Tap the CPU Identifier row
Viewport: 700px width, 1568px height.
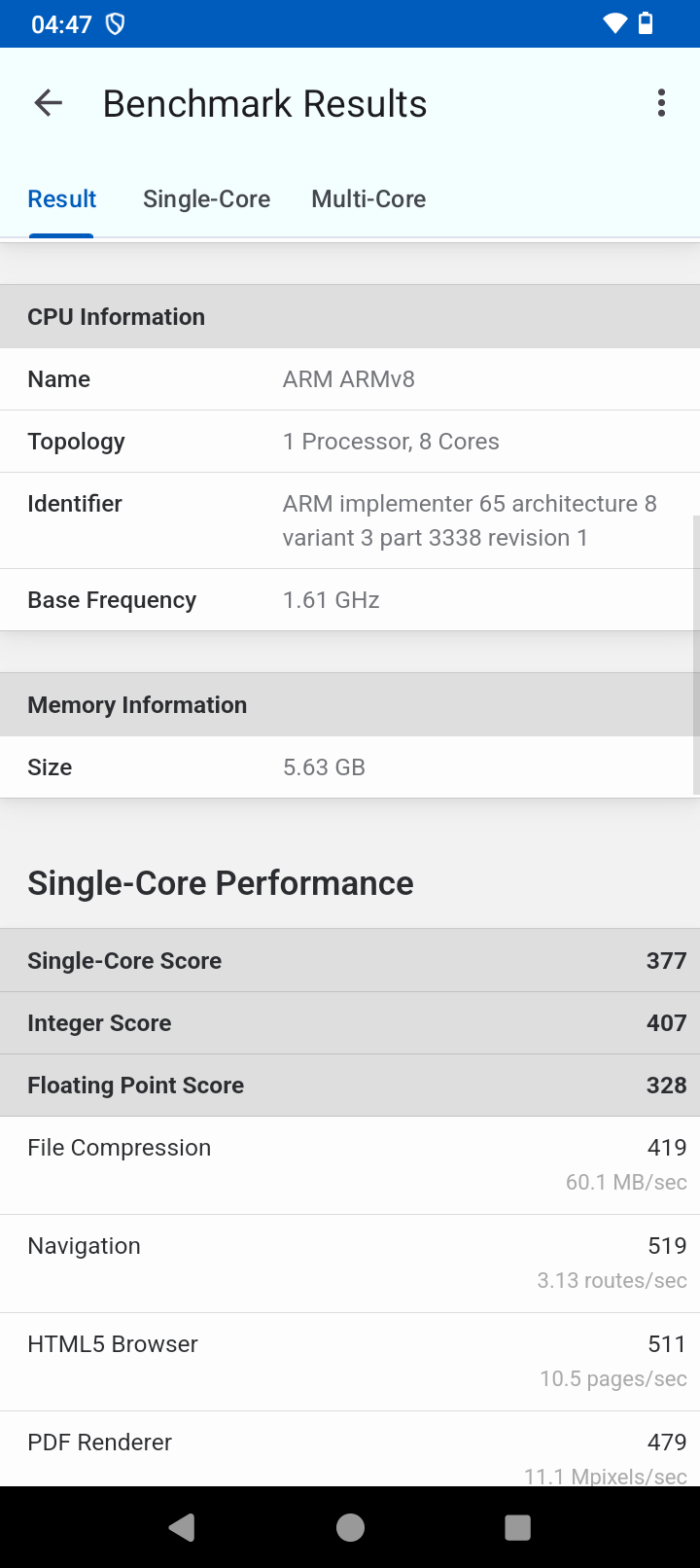tap(350, 520)
